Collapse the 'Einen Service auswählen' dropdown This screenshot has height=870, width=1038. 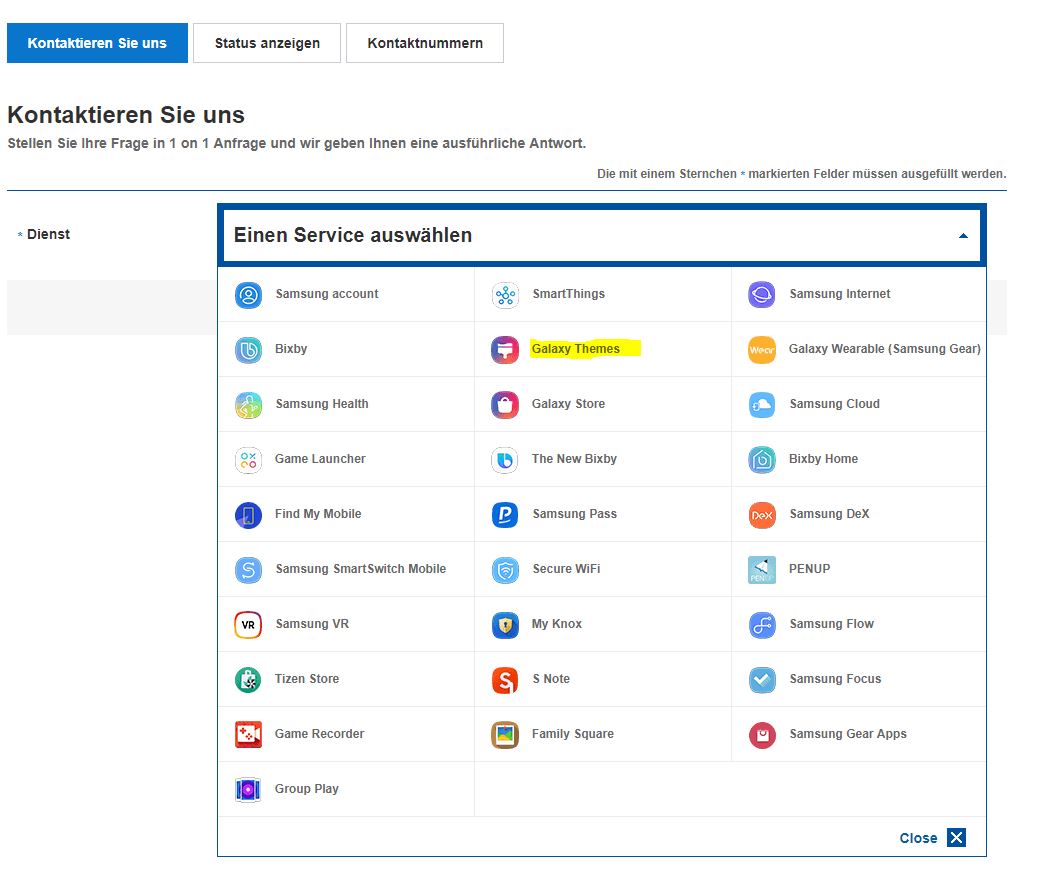(x=600, y=236)
